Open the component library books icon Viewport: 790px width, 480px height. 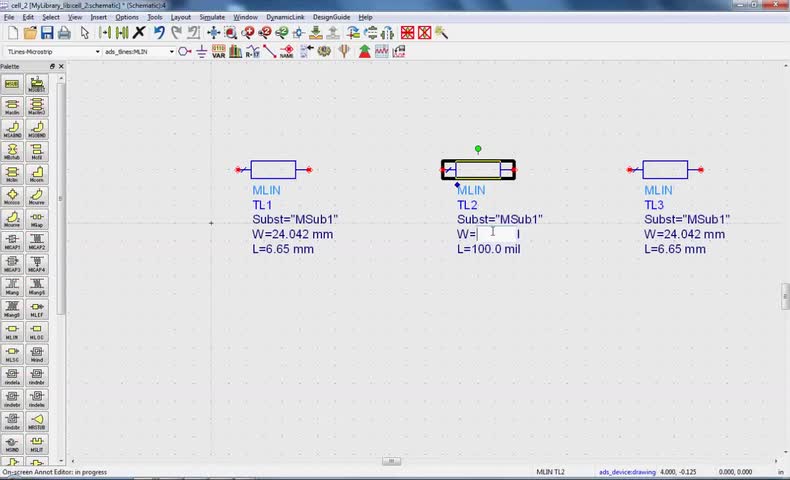(235, 51)
